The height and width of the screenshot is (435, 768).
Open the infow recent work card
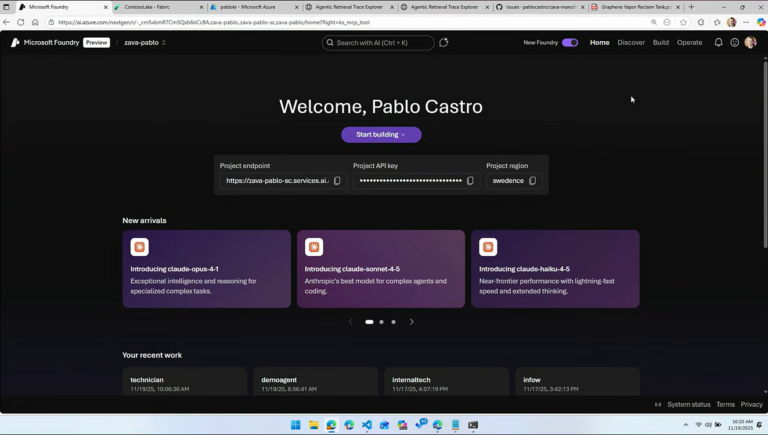577,382
